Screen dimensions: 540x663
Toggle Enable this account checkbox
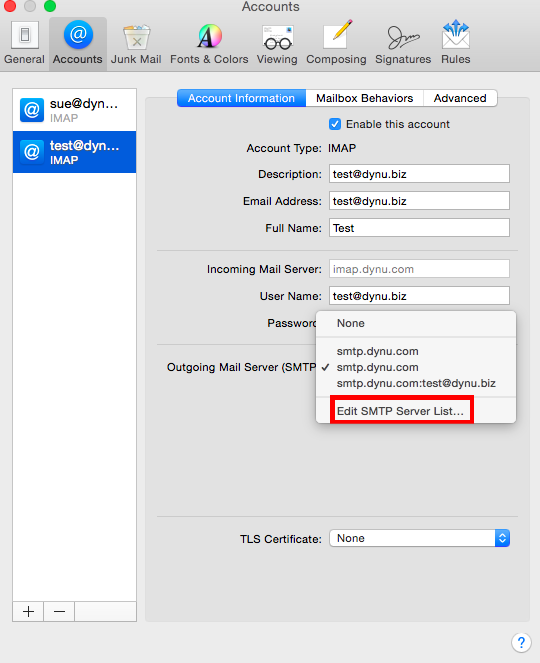coord(335,124)
